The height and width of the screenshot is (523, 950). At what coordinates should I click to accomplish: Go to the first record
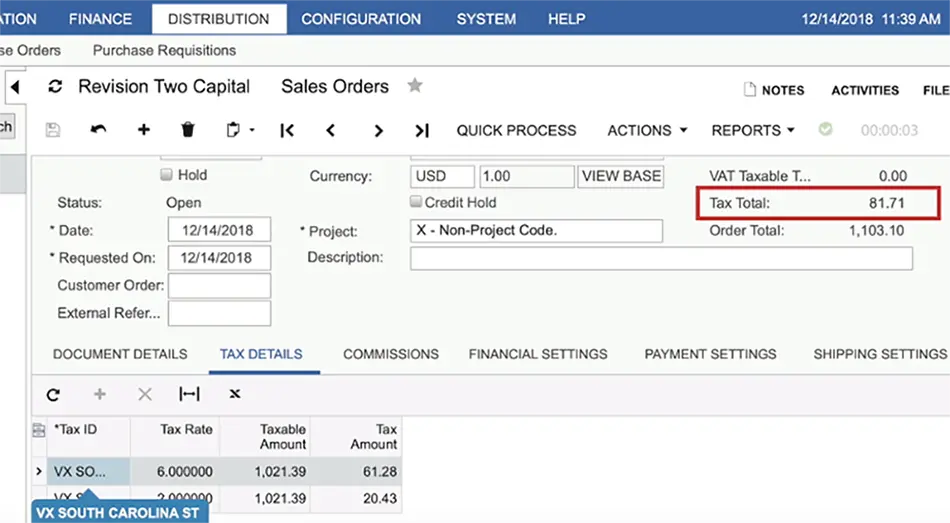(x=287, y=130)
